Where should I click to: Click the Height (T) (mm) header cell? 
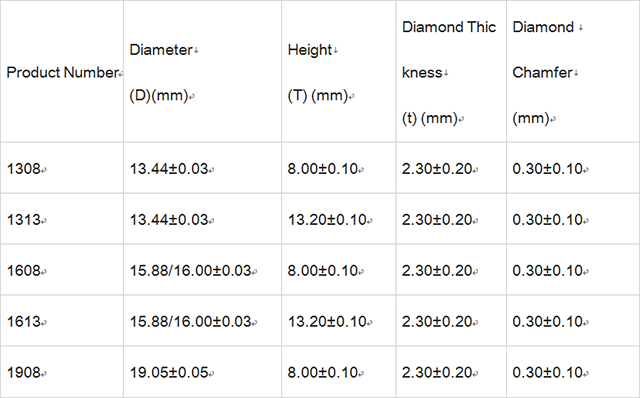[x=339, y=72]
